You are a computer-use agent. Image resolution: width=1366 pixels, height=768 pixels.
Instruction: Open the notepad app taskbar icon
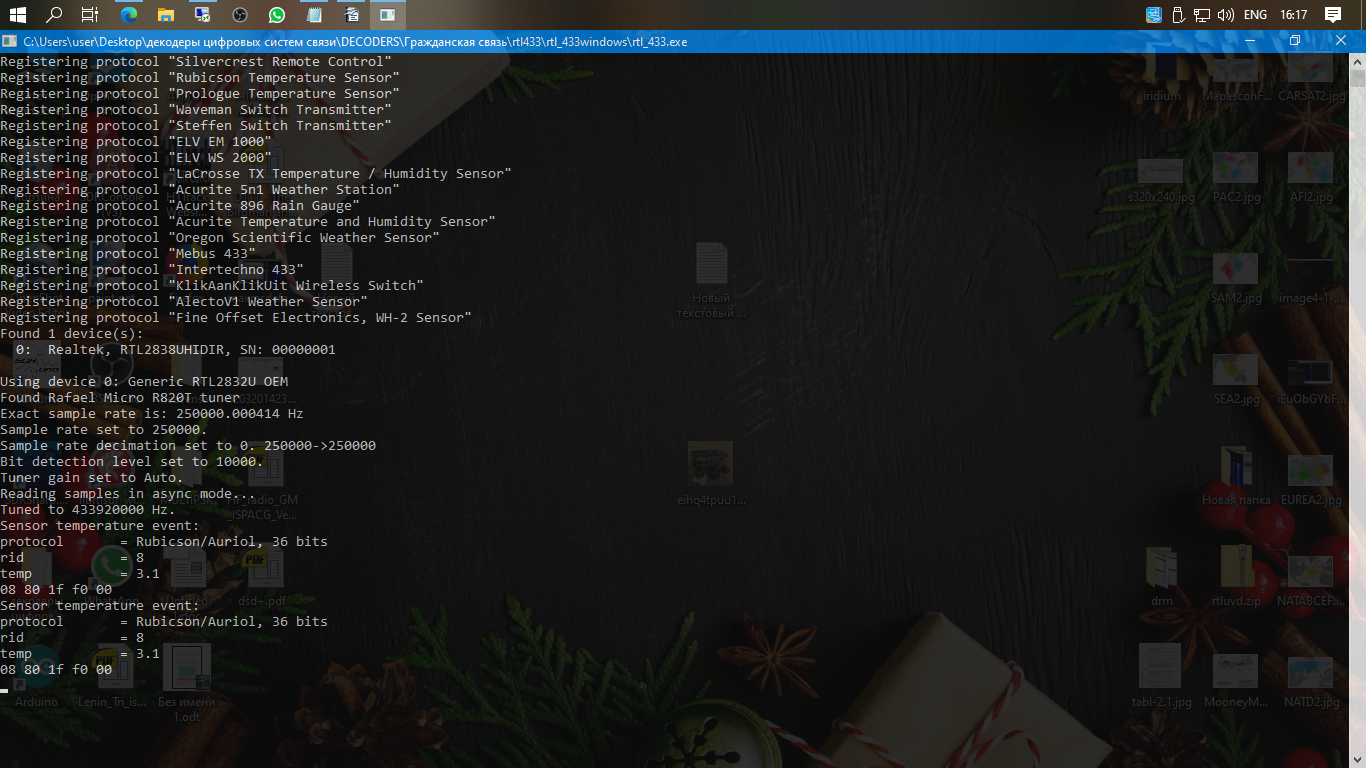314,15
